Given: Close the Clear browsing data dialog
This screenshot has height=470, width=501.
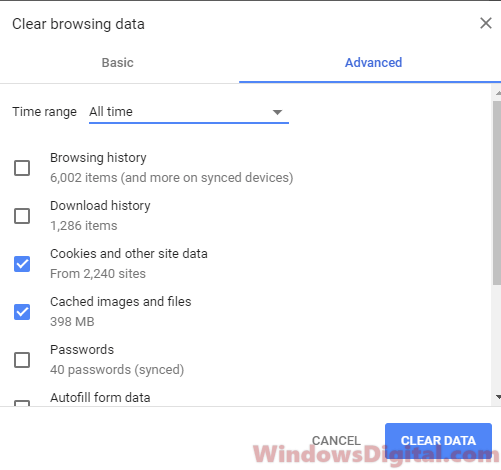Looking at the screenshot, I should [486, 23].
